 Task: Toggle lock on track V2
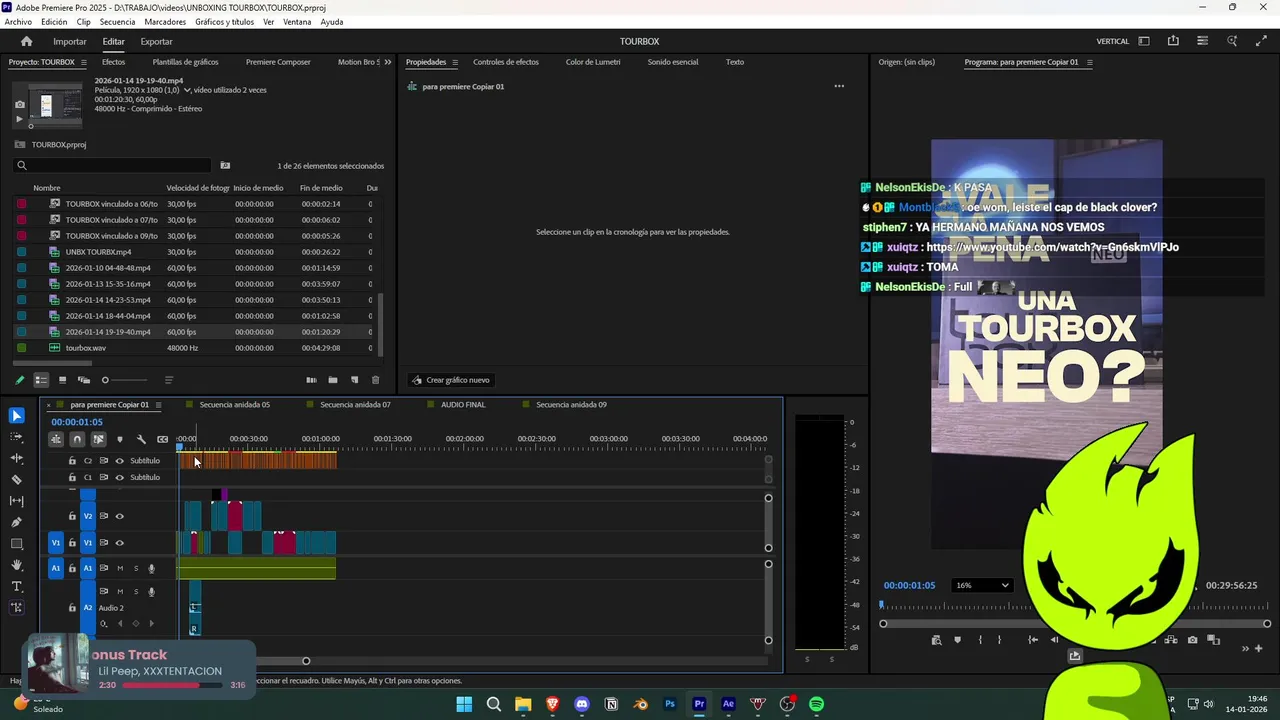click(72, 516)
